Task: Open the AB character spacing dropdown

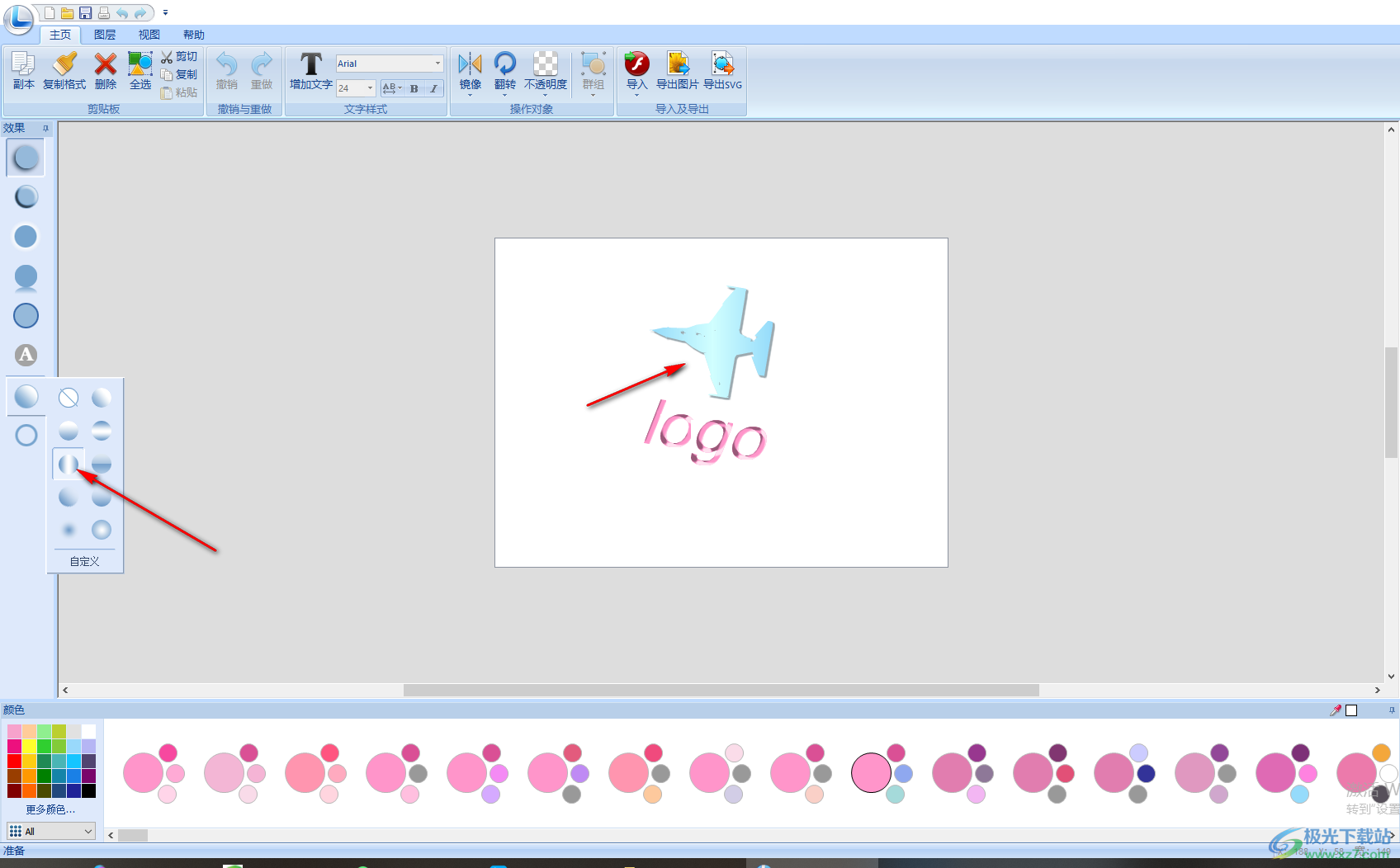Action: click(x=392, y=88)
